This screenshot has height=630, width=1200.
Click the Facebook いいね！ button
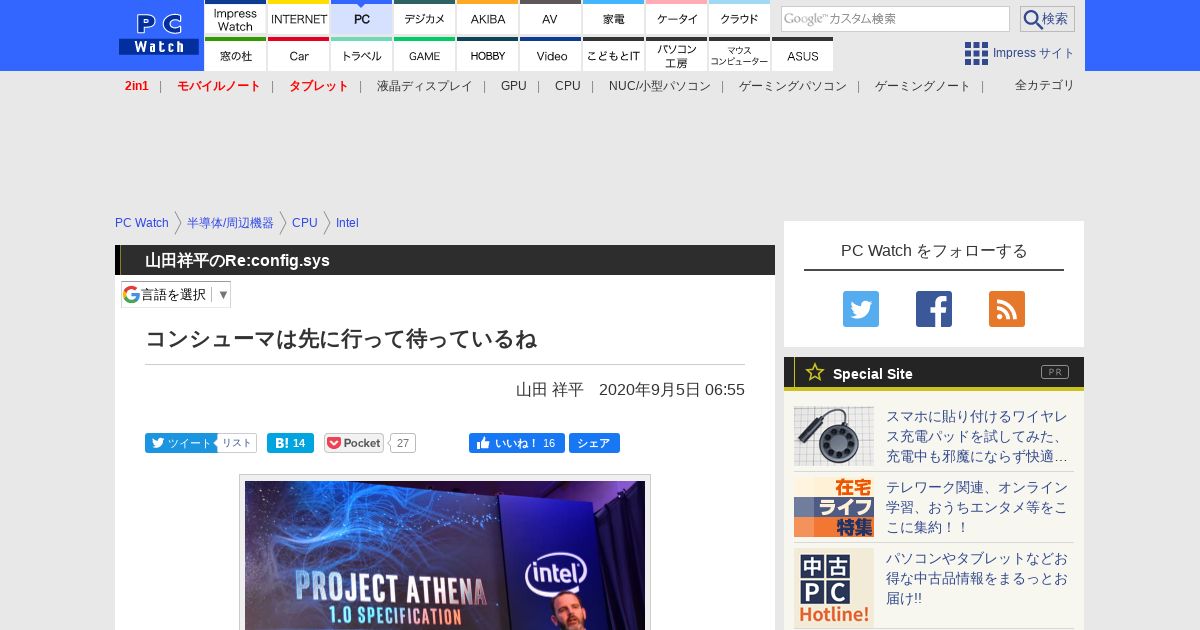point(517,443)
